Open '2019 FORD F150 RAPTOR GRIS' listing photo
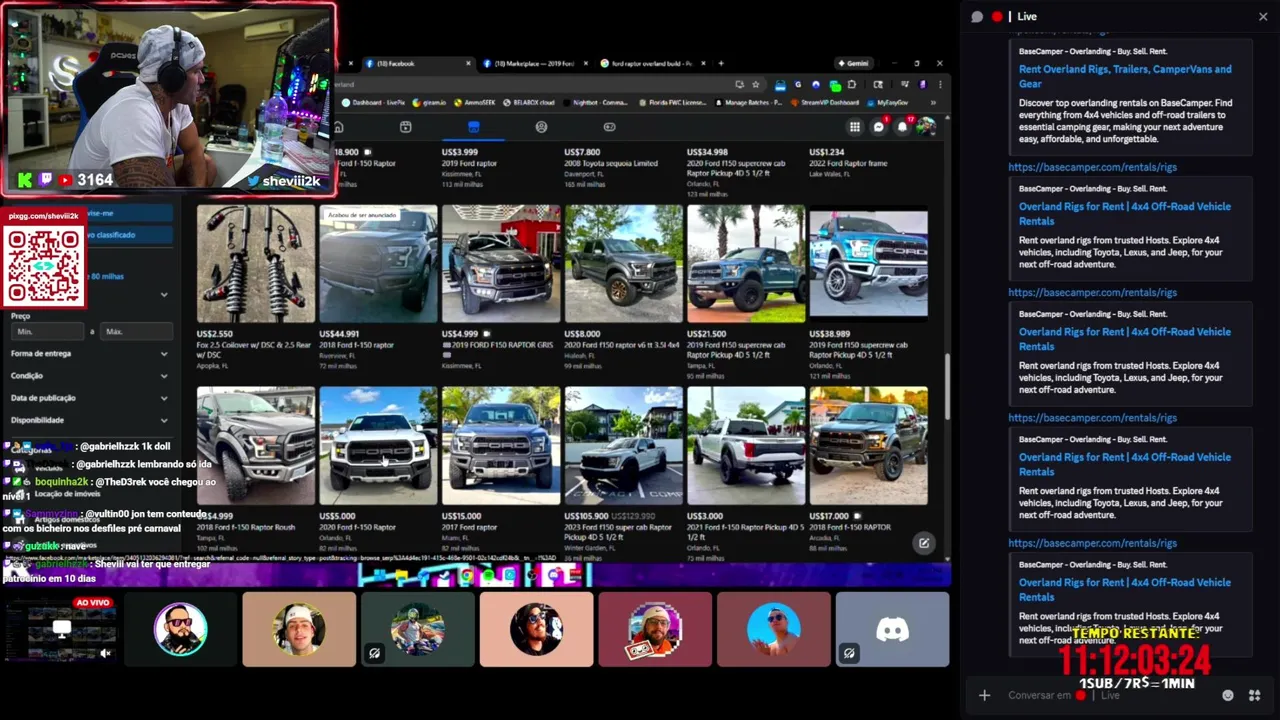1280x720 pixels. (501, 264)
